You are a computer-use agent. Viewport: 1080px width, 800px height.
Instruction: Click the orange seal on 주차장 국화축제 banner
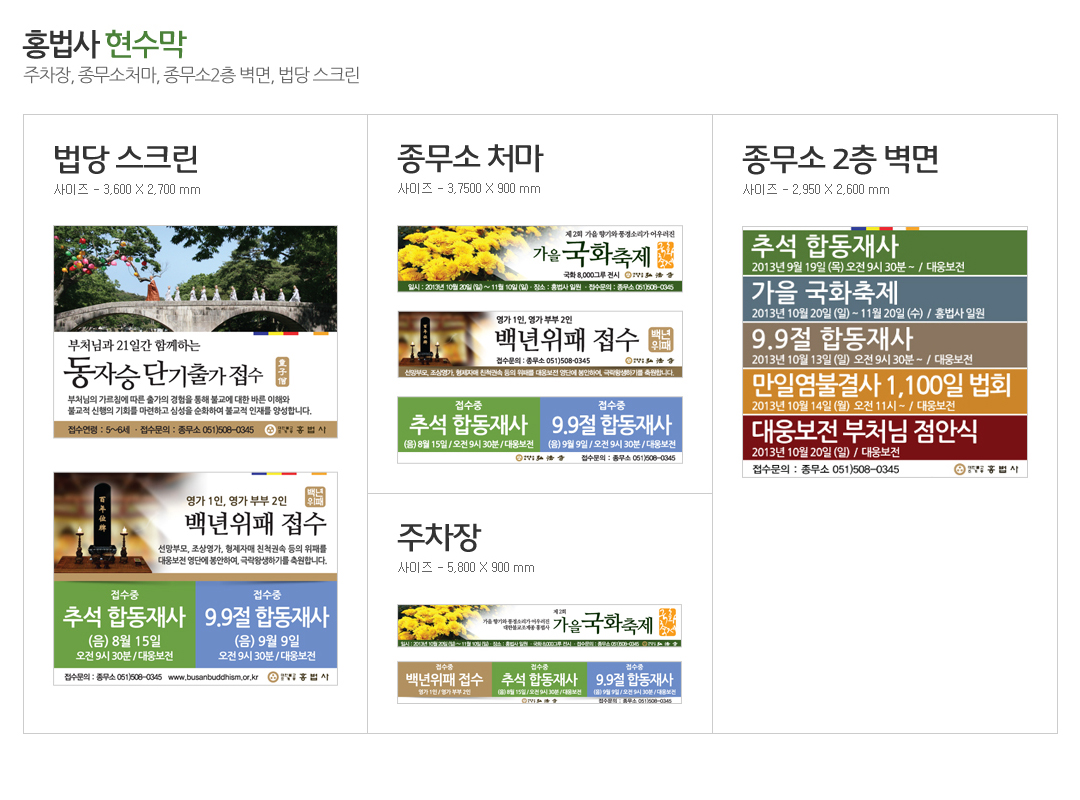[x=667, y=622]
